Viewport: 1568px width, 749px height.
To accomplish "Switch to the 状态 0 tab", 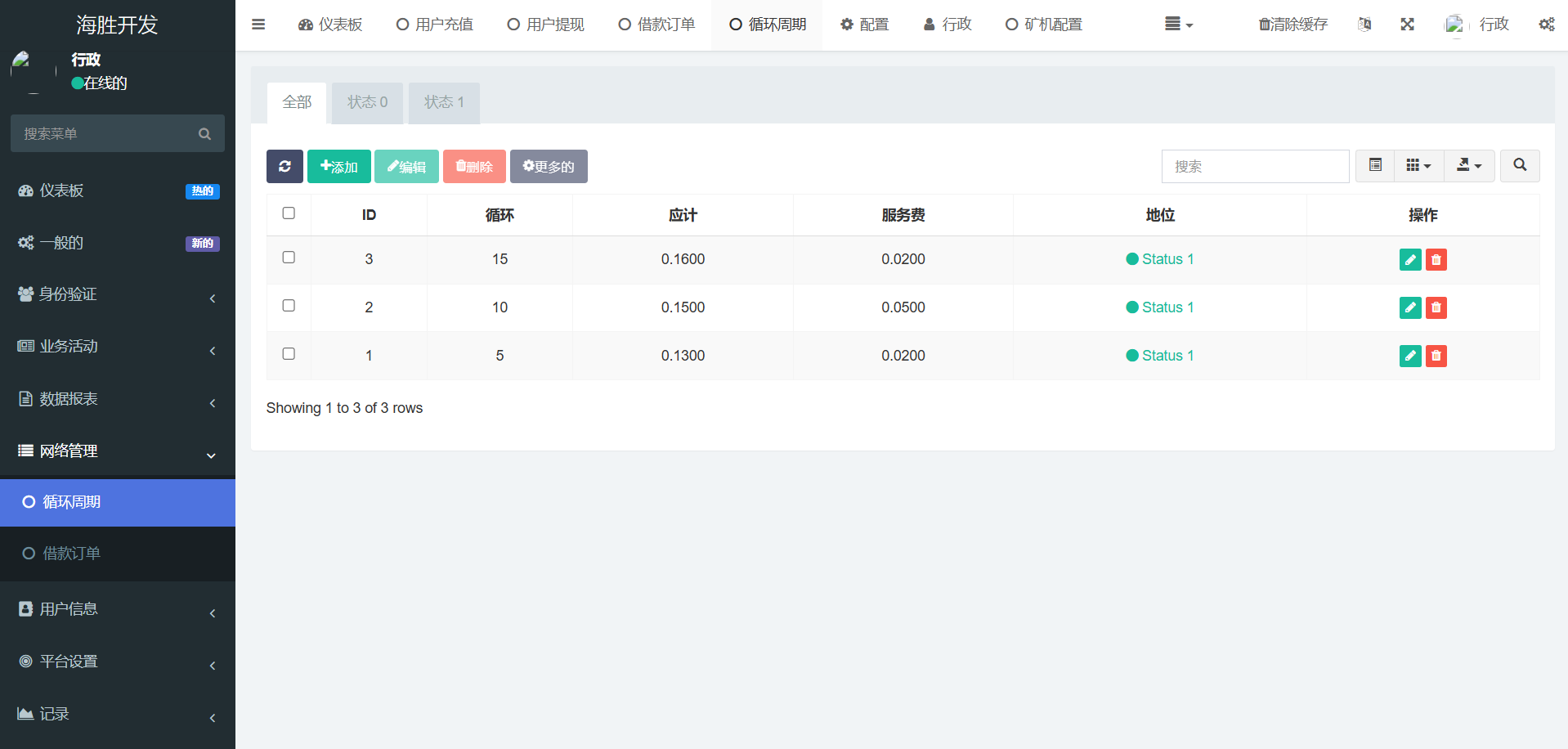I will [x=367, y=102].
